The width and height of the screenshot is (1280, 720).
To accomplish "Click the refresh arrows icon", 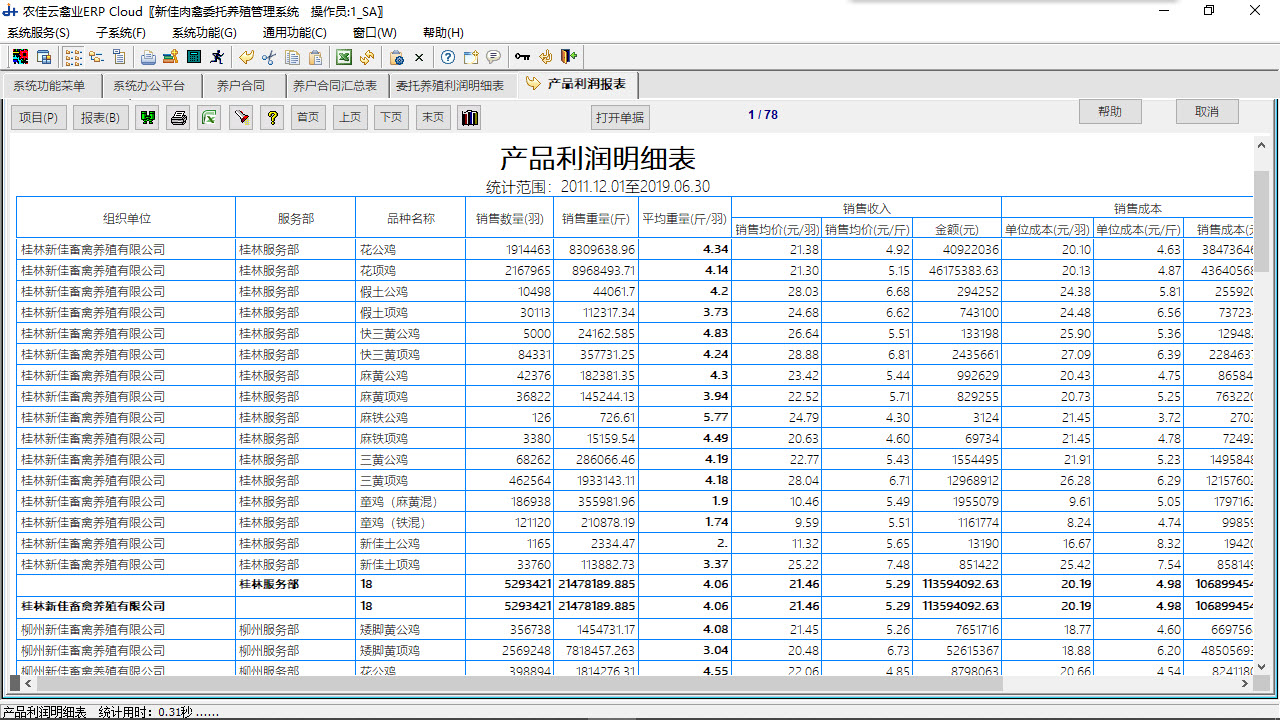I will coord(367,57).
